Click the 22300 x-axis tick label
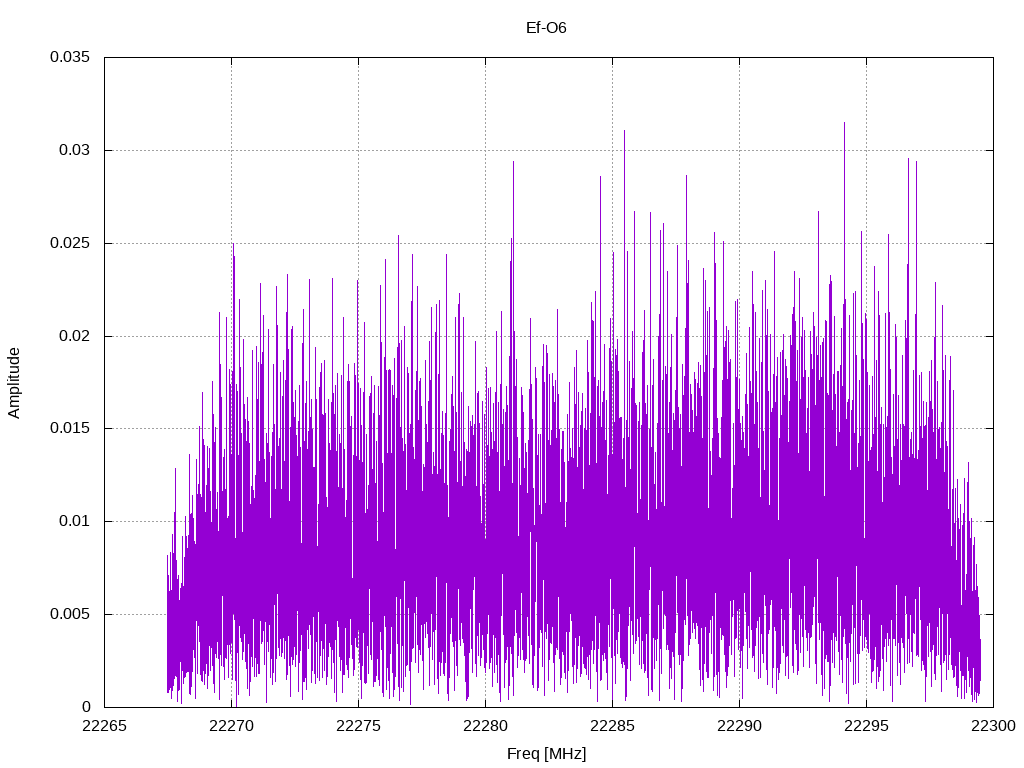Viewport: 1024px width, 768px height. [x=993, y=726]
